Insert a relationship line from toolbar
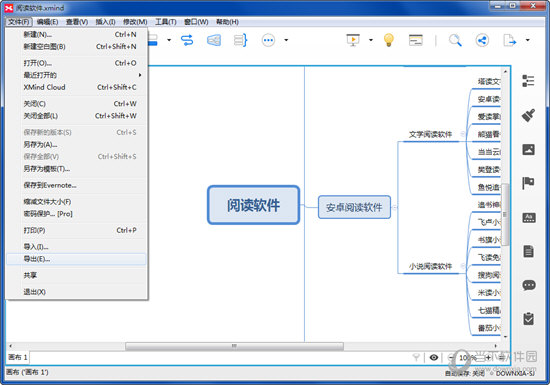Screen dimensions: 550x385 click(x=187, y=40)
